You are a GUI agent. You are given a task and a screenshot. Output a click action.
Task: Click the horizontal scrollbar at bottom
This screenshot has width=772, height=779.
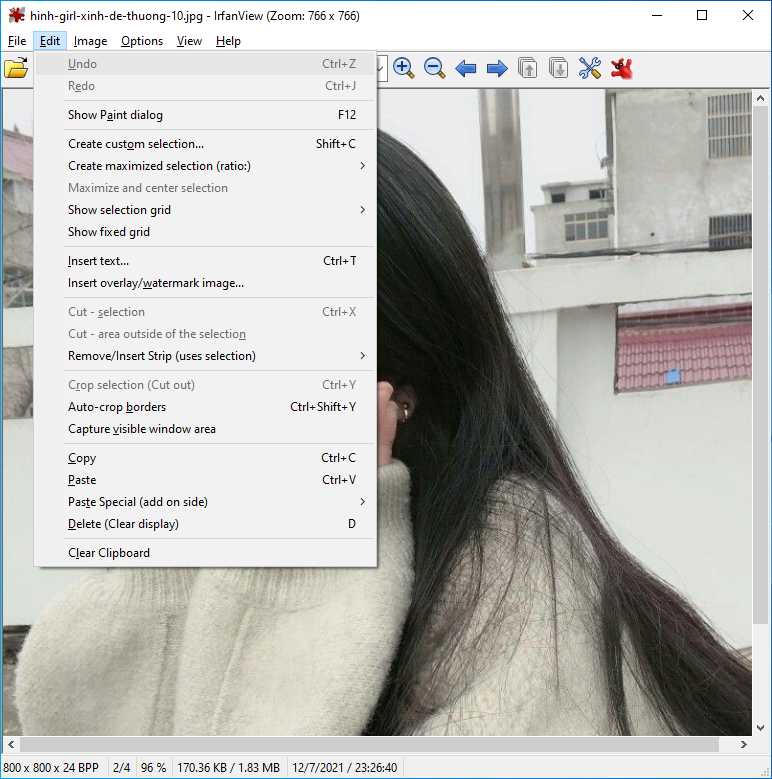pyautogui.click(x=370, y=745)
